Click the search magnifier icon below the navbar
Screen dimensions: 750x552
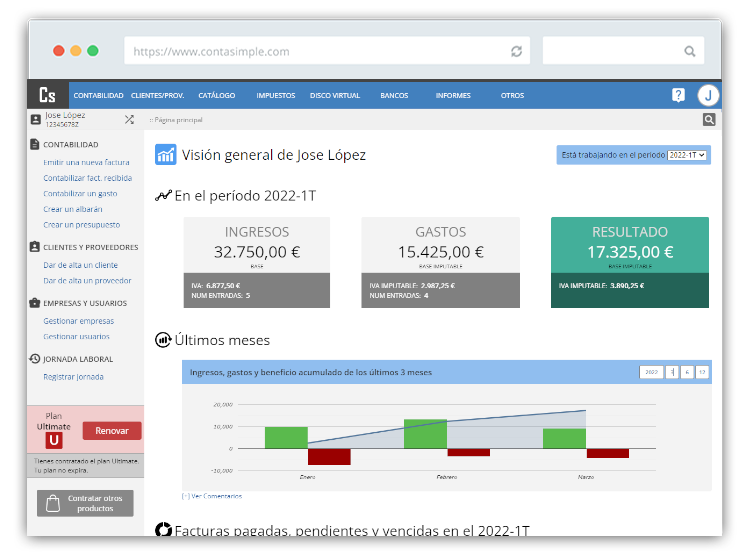click(x=709, y=120)
